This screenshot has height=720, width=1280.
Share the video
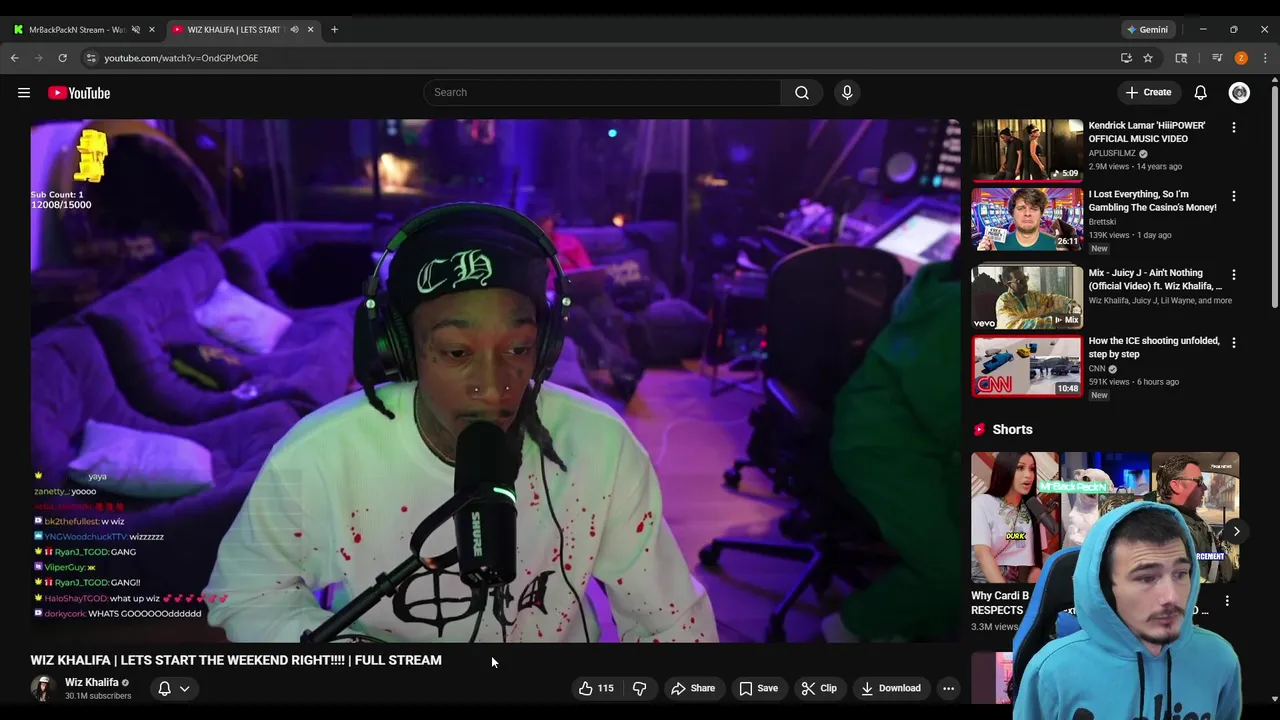(693, 688)
